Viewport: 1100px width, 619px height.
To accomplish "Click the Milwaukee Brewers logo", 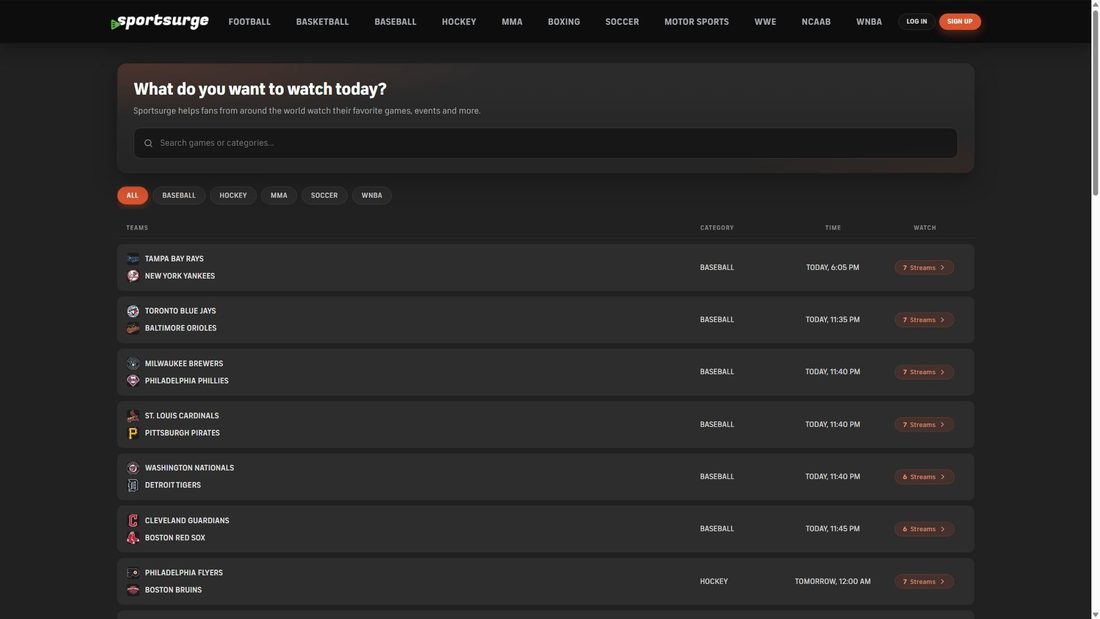I will click(133, 364).
